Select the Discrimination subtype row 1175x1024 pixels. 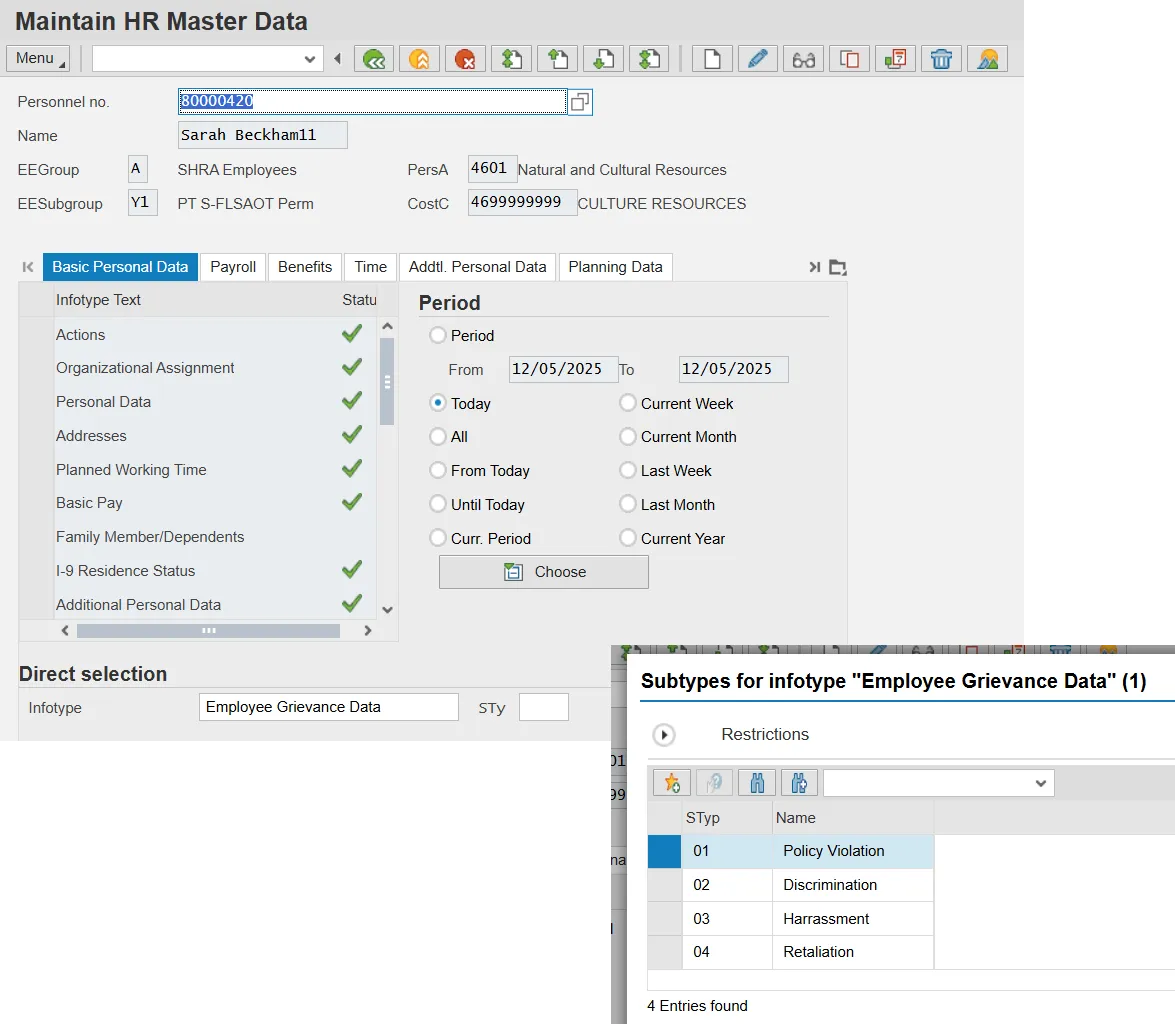[x=830, y=885]
